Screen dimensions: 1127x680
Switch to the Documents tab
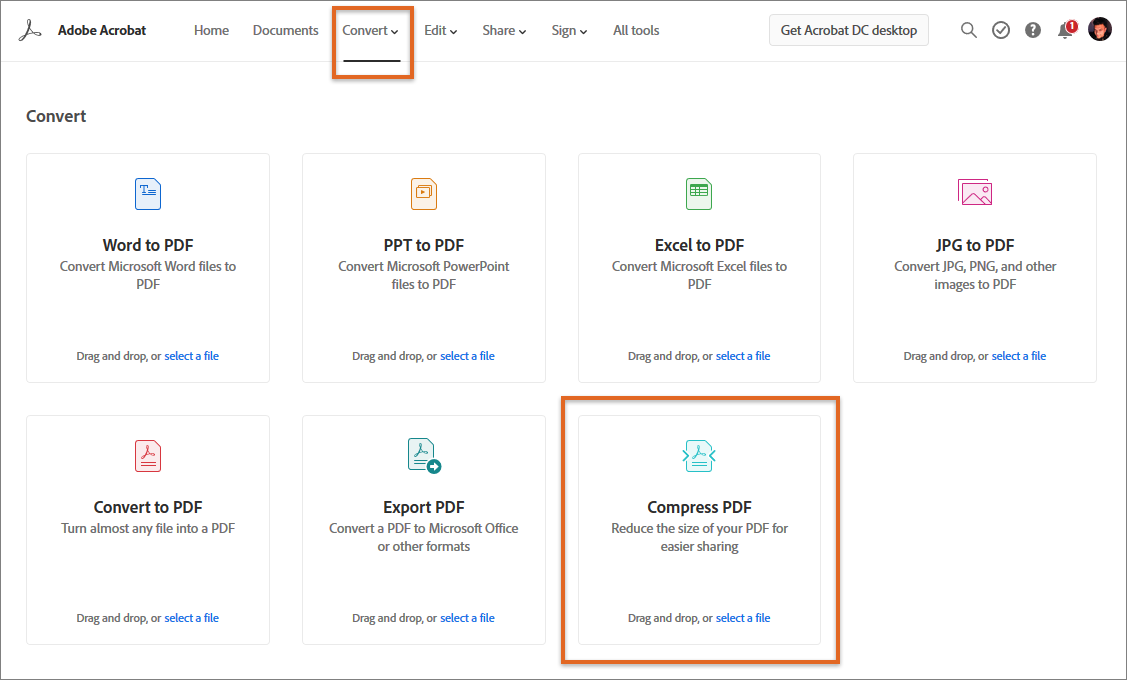[285, 30]
